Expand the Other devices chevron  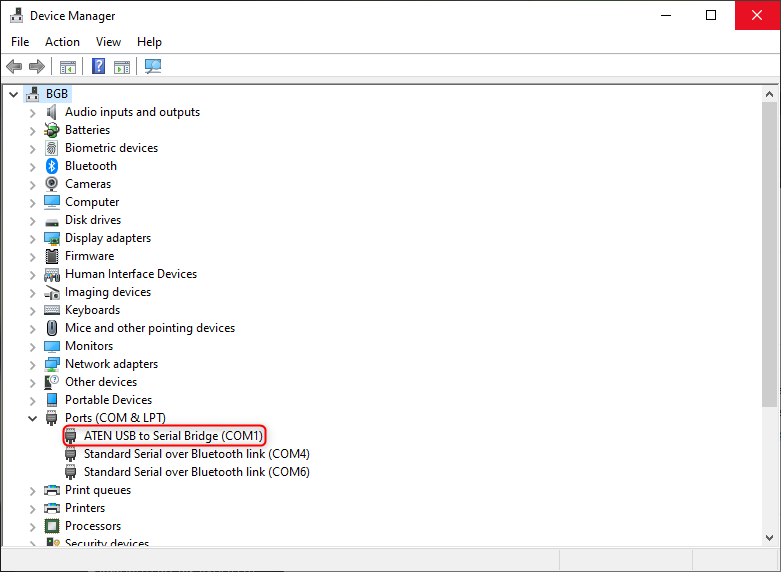coord(32,383)
